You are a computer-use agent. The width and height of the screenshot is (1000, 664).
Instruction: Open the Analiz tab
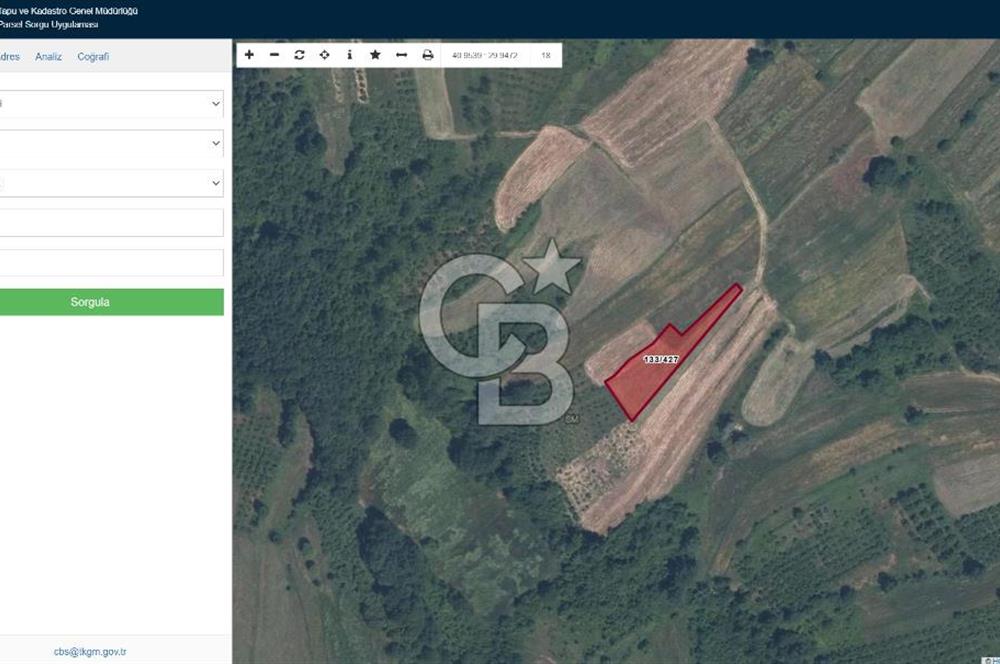pyautogui.click(x=48, y=57)
